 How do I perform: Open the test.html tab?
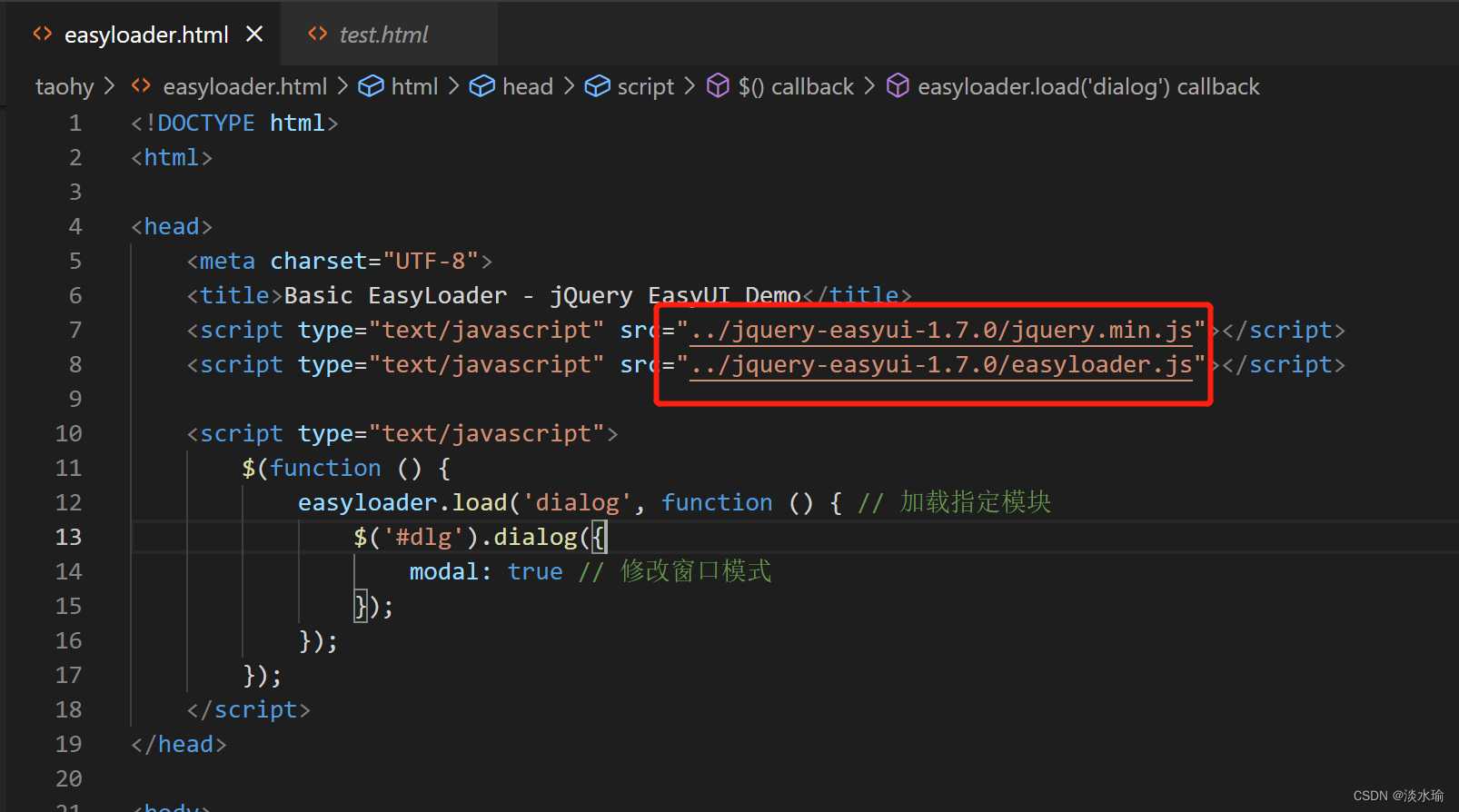click(x=383, y=35)
